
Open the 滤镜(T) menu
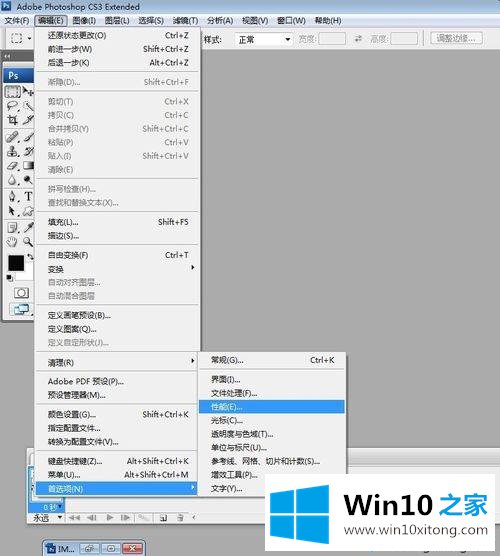click(x=185, y=21)
